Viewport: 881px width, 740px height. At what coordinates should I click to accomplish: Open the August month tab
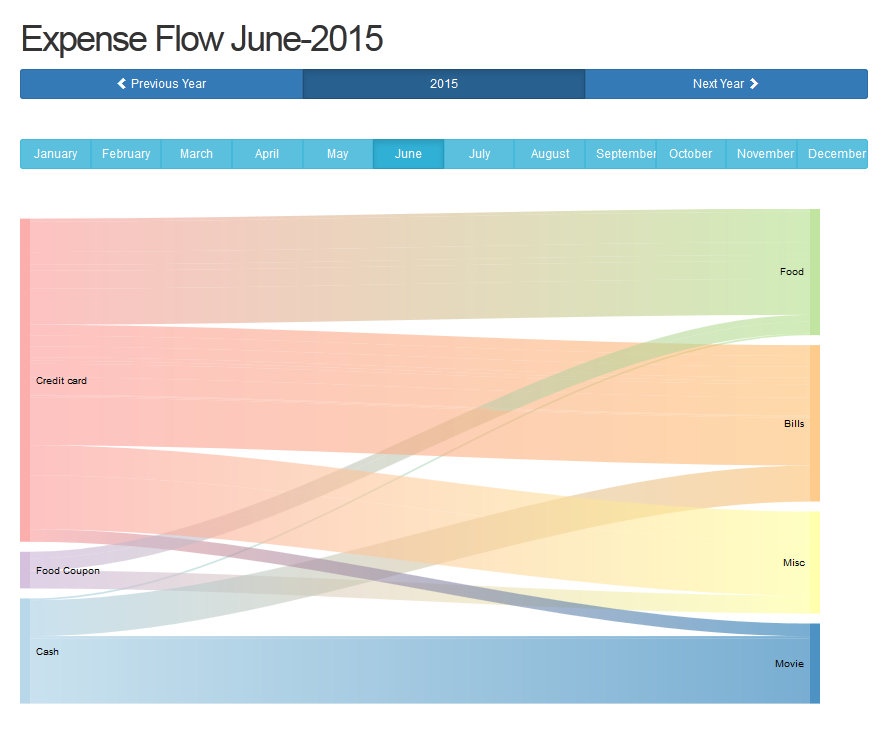(550, 154)
